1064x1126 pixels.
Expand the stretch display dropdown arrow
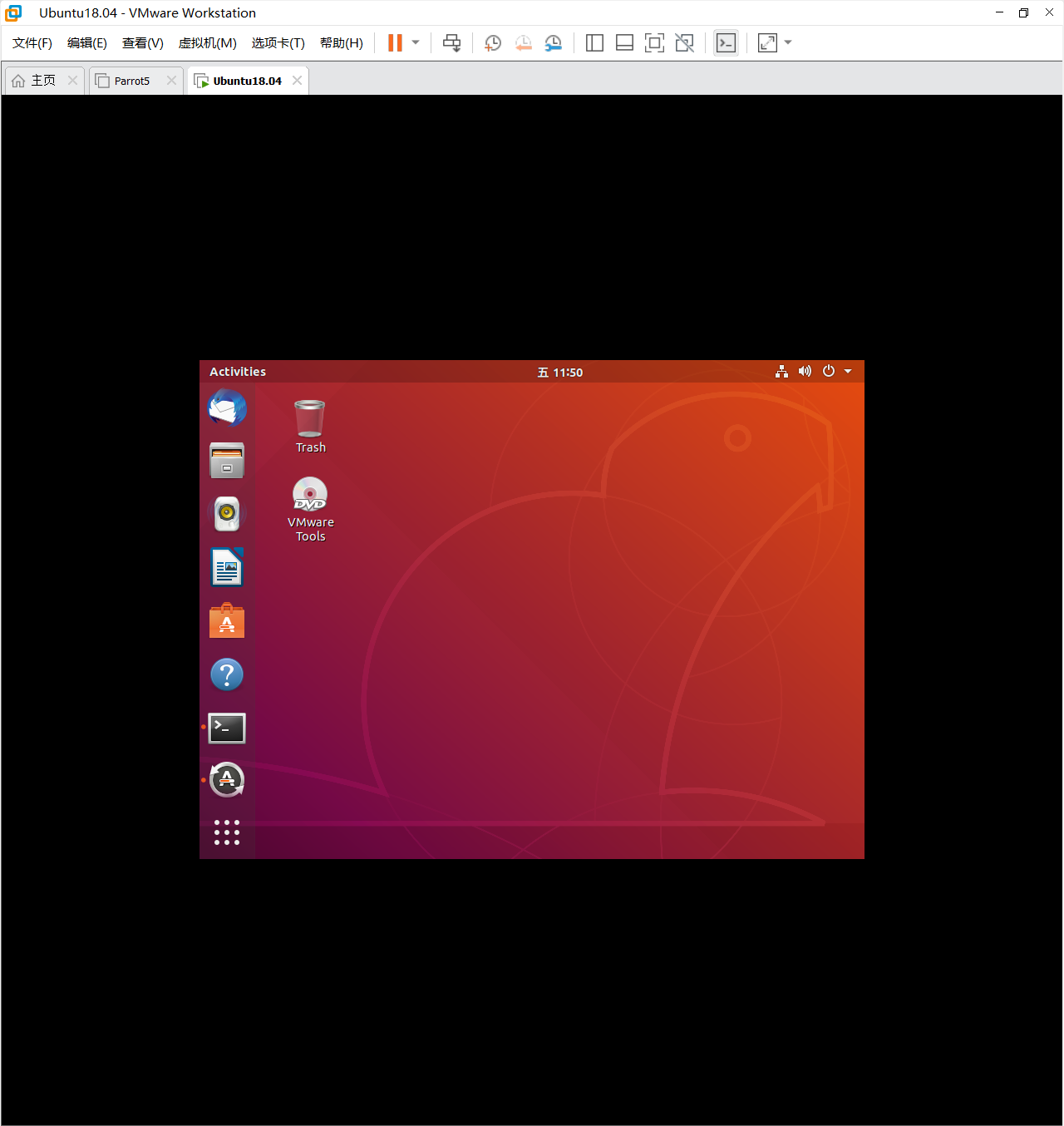click(788, 43)
